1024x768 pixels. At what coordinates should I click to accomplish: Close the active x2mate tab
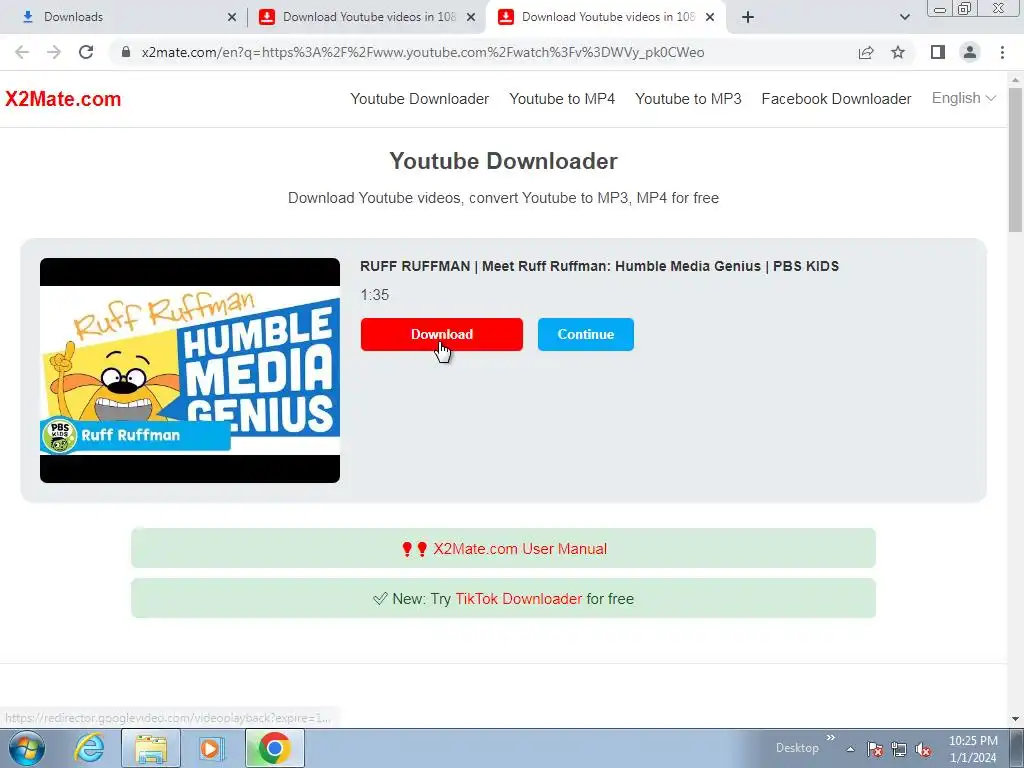[x=710, y=18]
